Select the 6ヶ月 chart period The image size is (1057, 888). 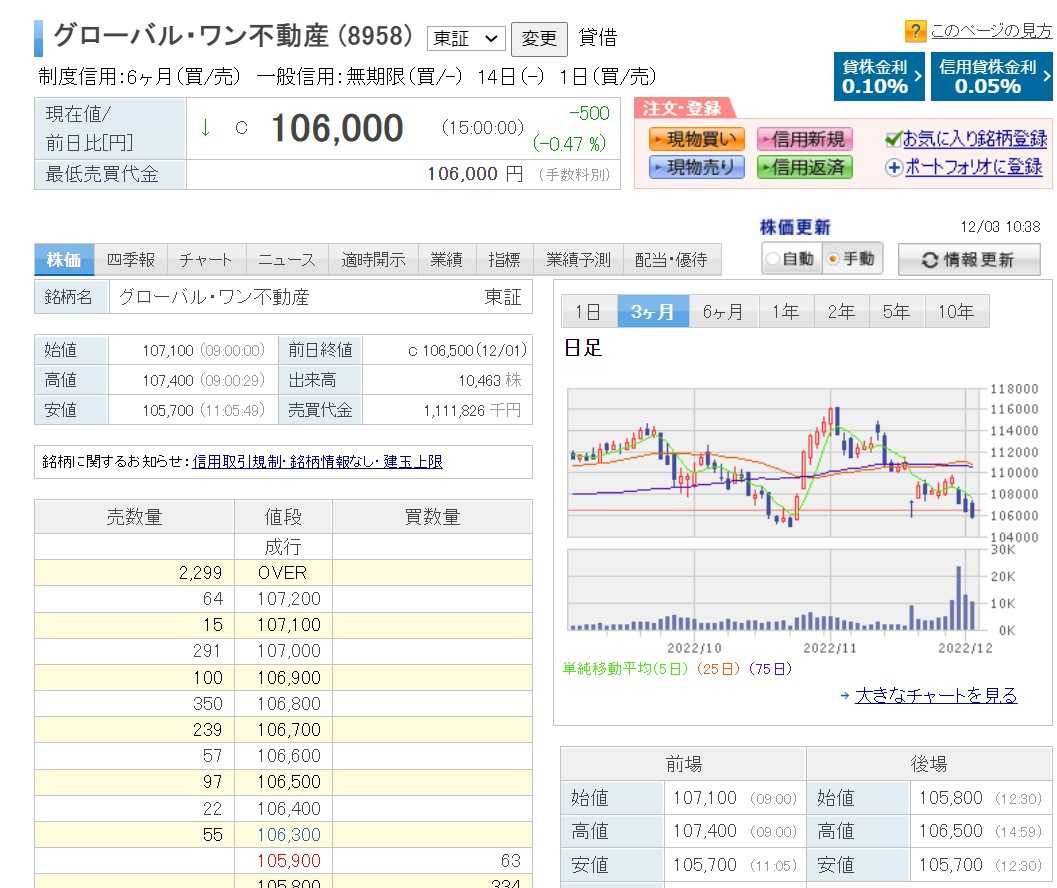(x=723, y=312)
